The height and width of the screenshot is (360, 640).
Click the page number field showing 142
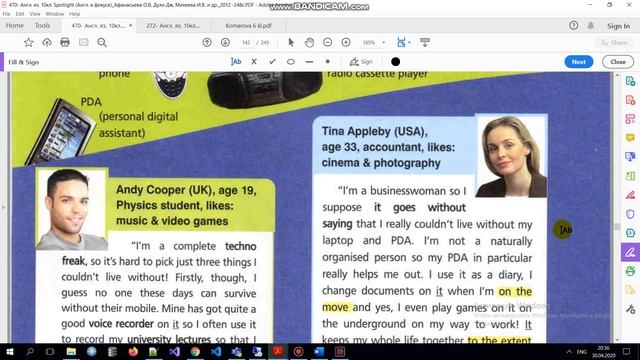(246, 42)
